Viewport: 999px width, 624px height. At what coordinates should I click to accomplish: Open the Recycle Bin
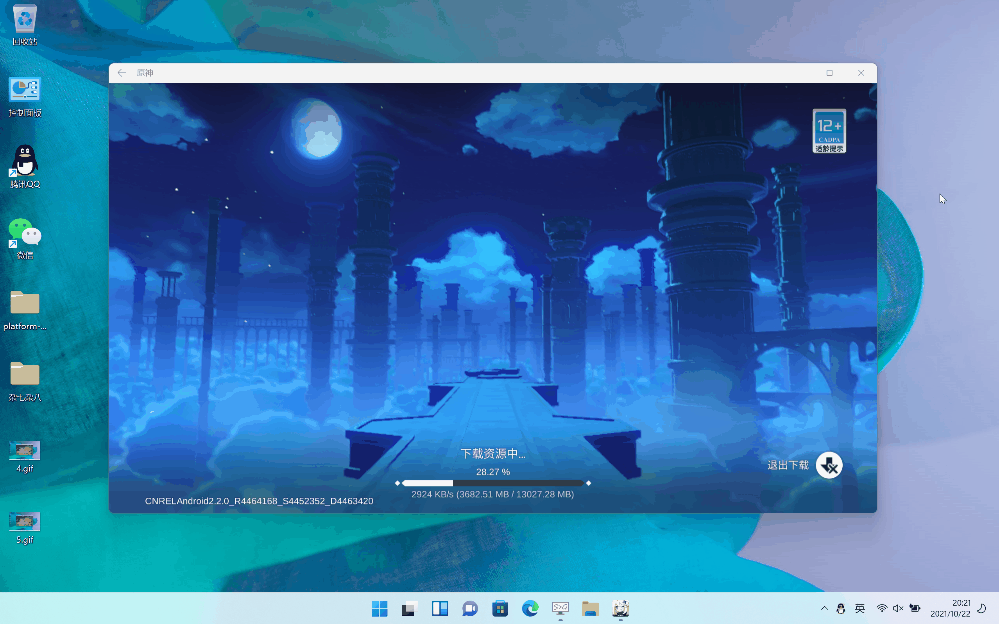23,19
